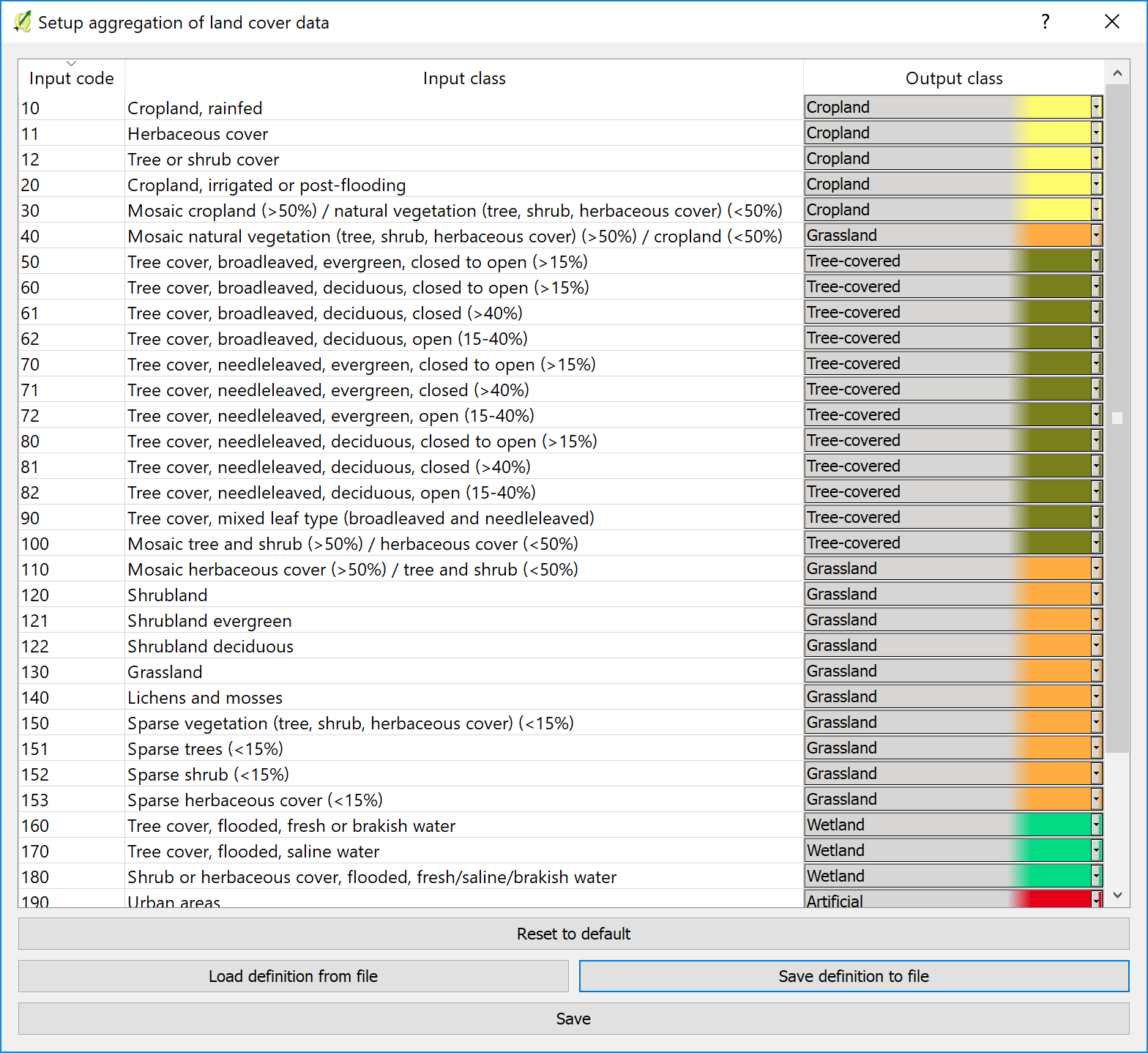Select input code cell 62

[x=72, y=338]
